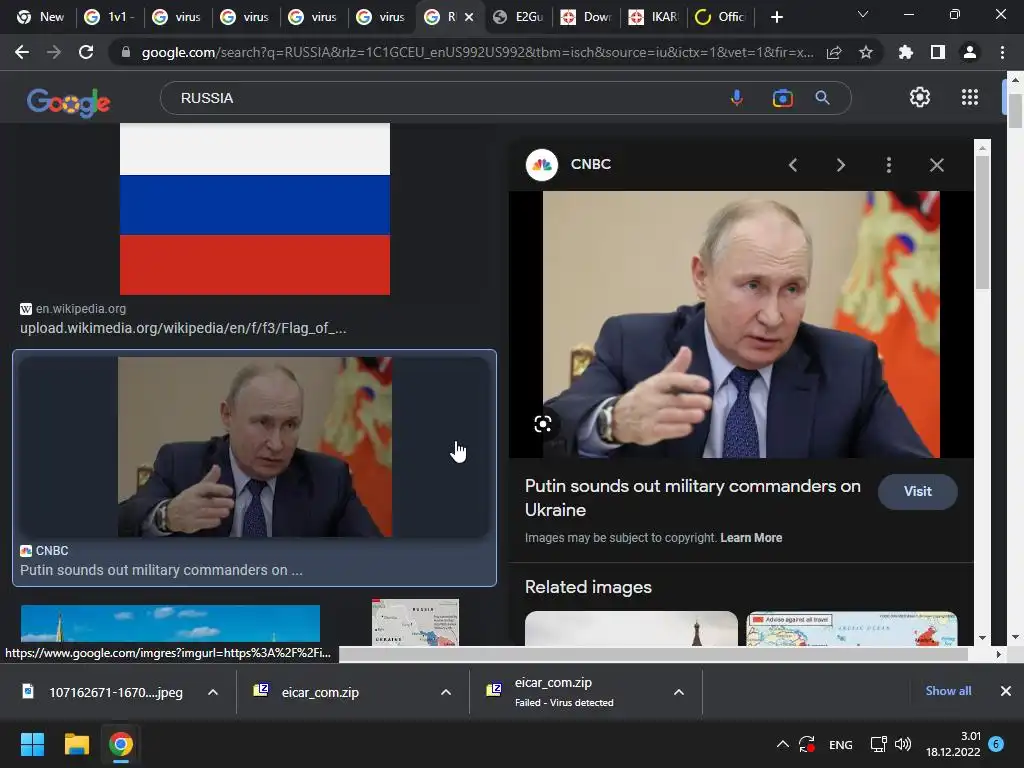Image resolution: width=1024 pixels, height=768 pixels.
Task: Open Putin sounds out military commanders headline
Action: (x=692, y=498)
